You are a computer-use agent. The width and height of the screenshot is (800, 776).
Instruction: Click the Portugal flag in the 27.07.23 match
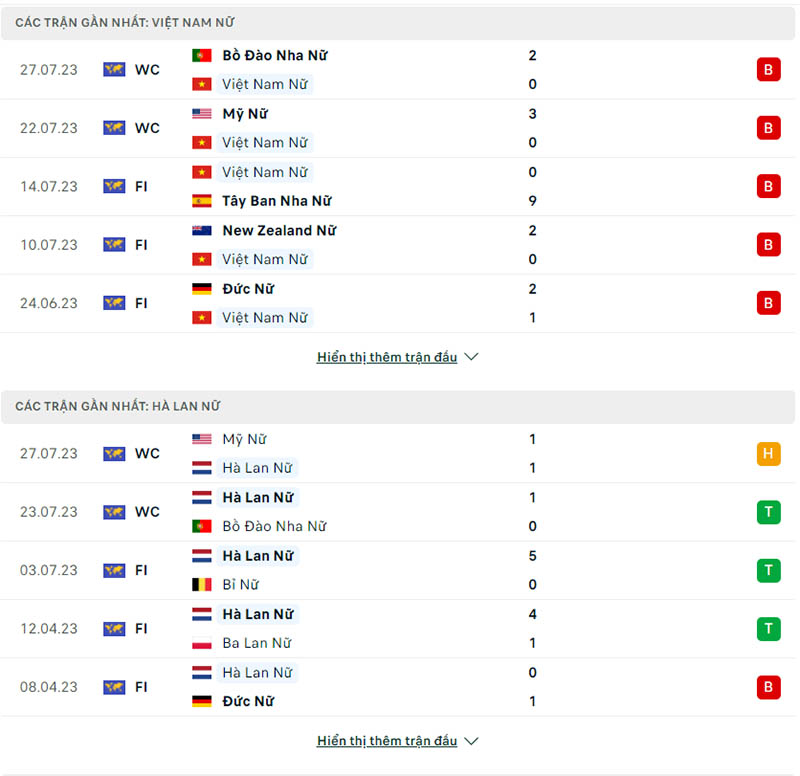click(x=202, y=56)
